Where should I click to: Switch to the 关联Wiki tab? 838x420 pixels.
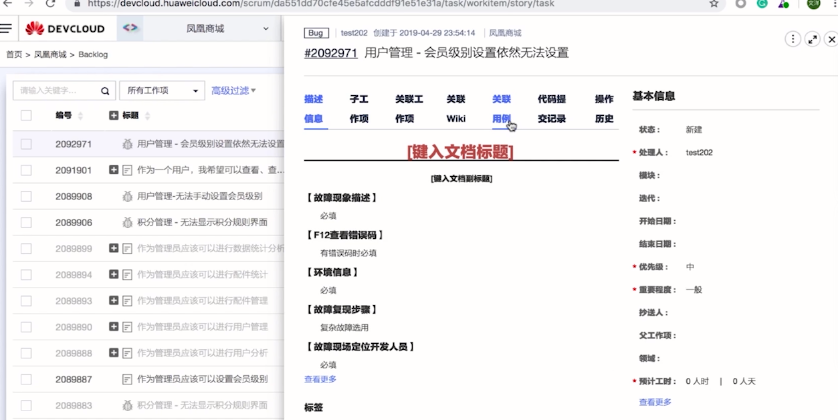(x=456, y=109)
